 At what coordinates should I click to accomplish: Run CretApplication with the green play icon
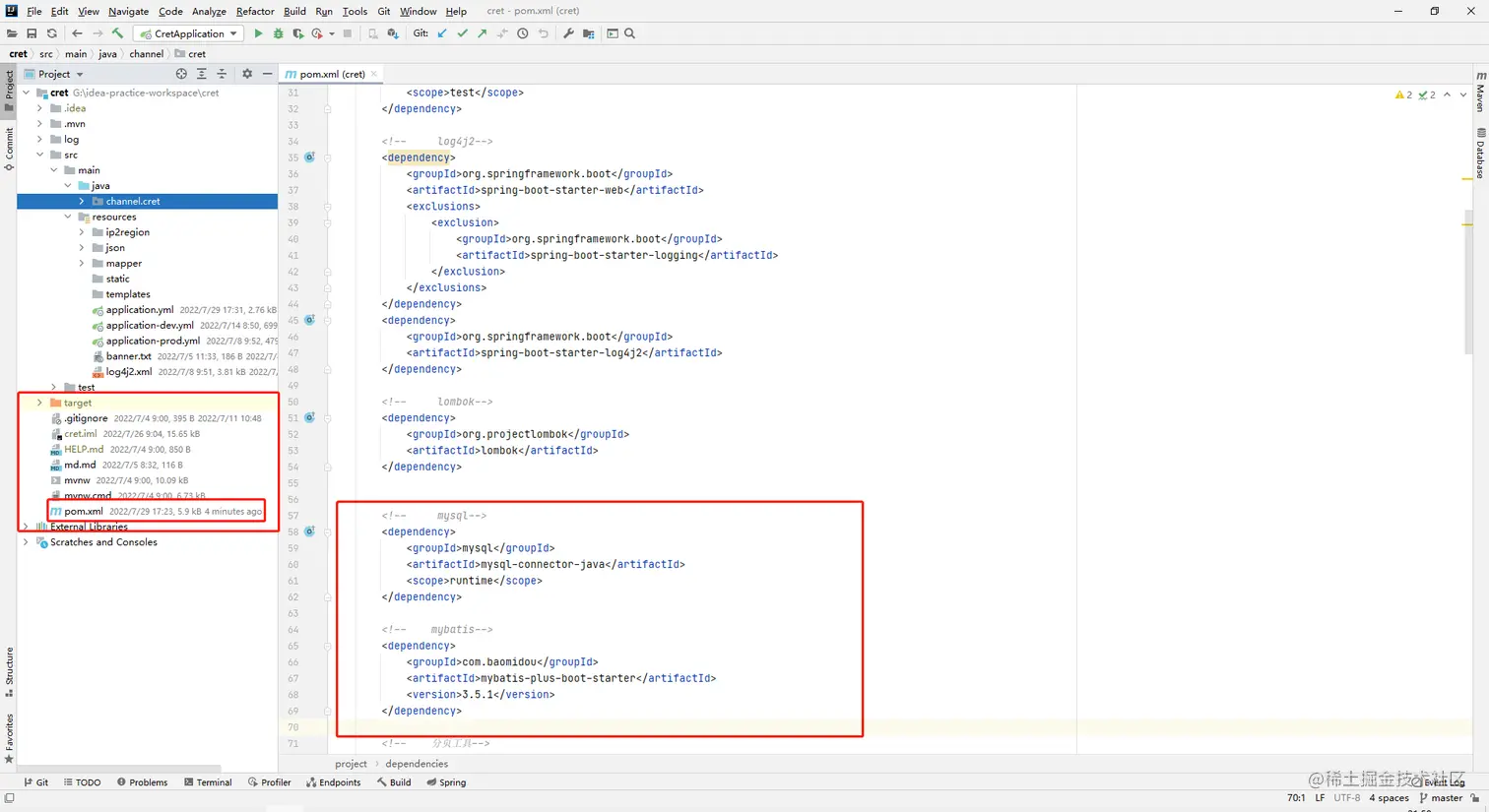[x=258, y=33]
